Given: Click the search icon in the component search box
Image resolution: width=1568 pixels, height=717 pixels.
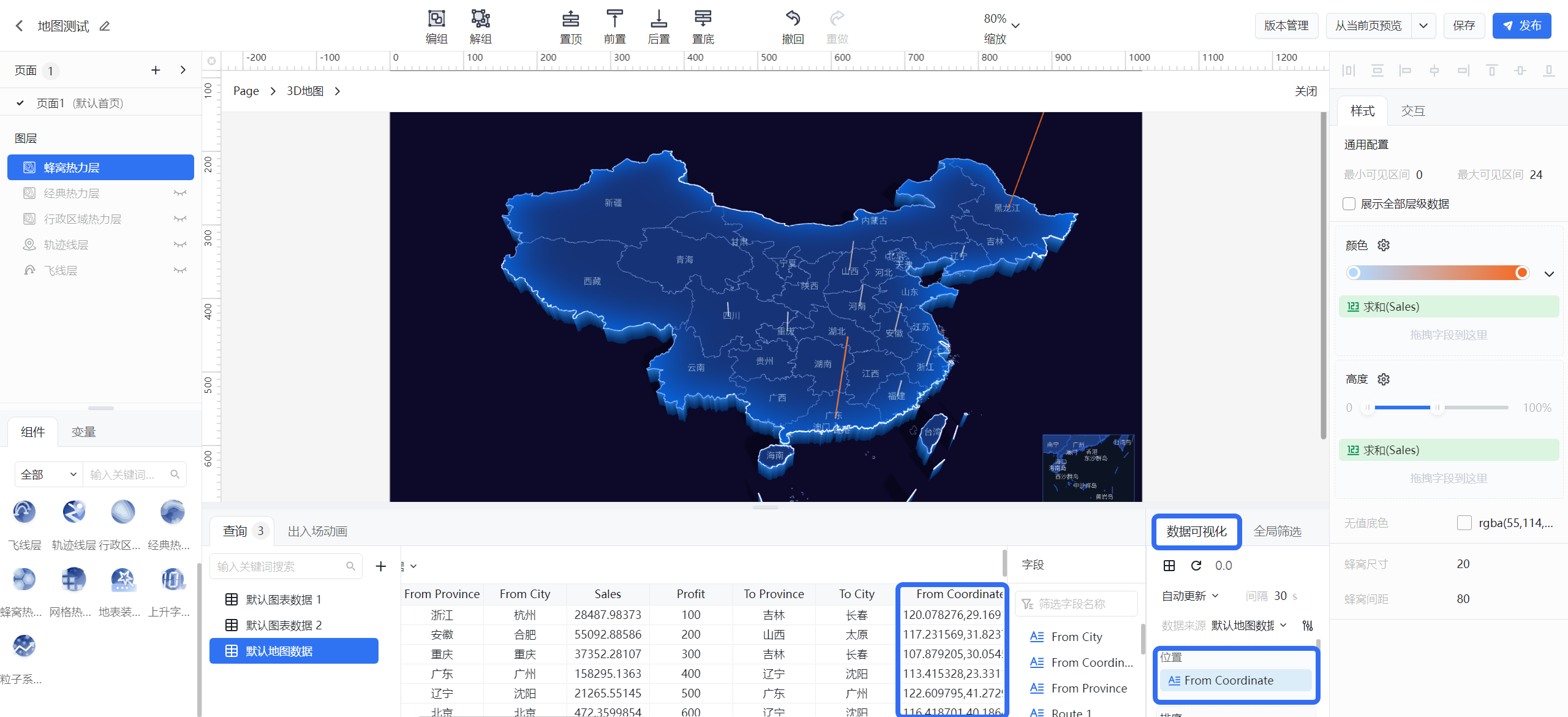Looking at the screenshot, I should coord(175,474).
